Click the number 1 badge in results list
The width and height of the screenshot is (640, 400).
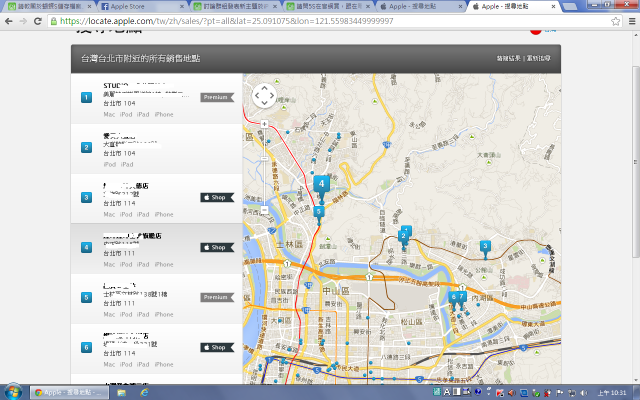point(86,98)
